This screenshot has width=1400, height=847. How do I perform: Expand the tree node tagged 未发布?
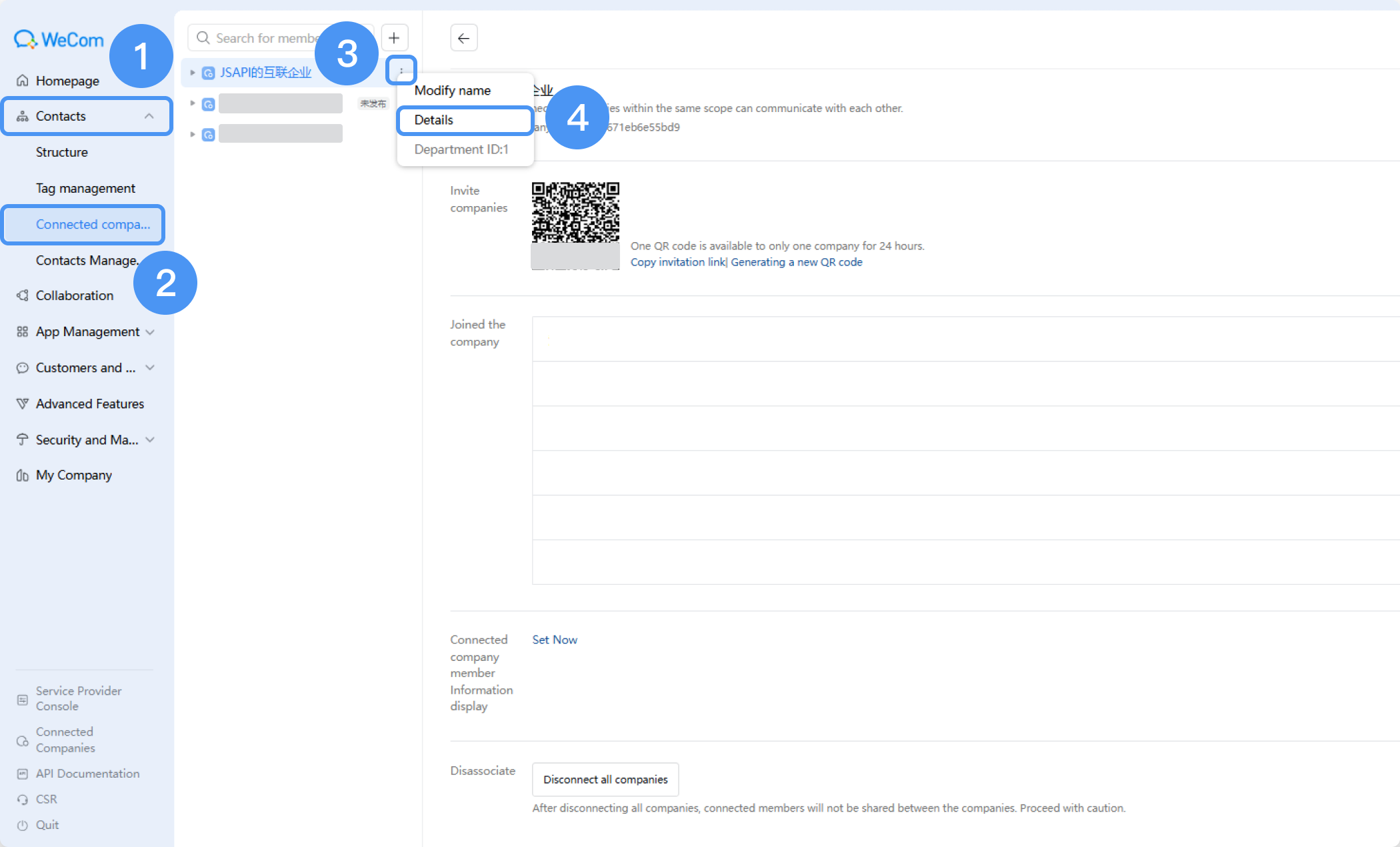(x=193, y=103)
